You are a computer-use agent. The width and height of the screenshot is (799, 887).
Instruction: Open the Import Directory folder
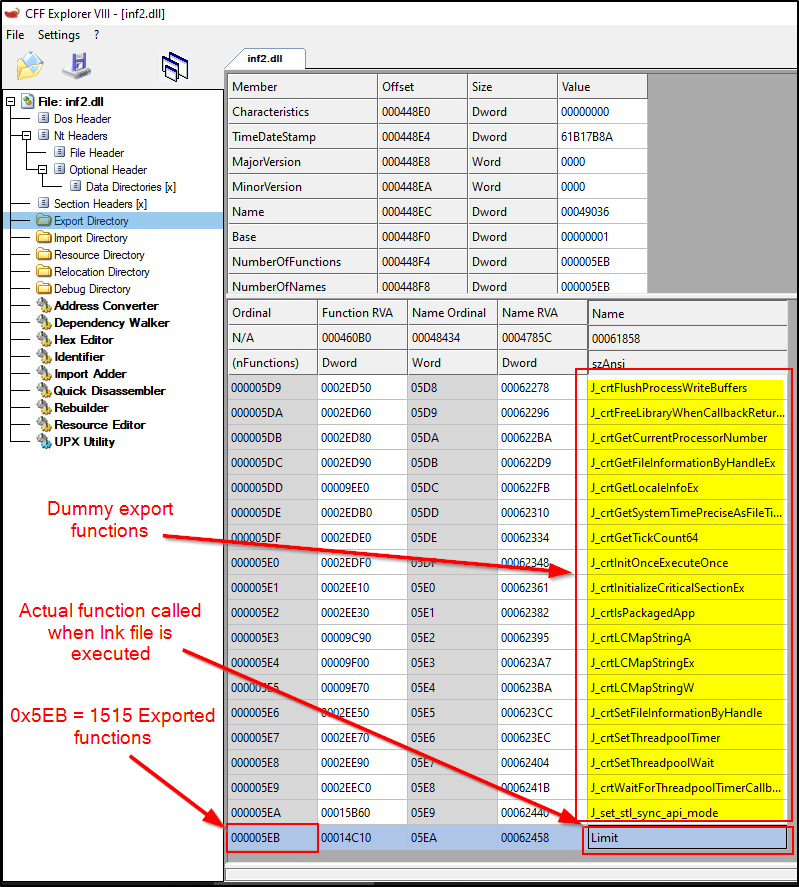pyautogui.click(x=91, y=238)
